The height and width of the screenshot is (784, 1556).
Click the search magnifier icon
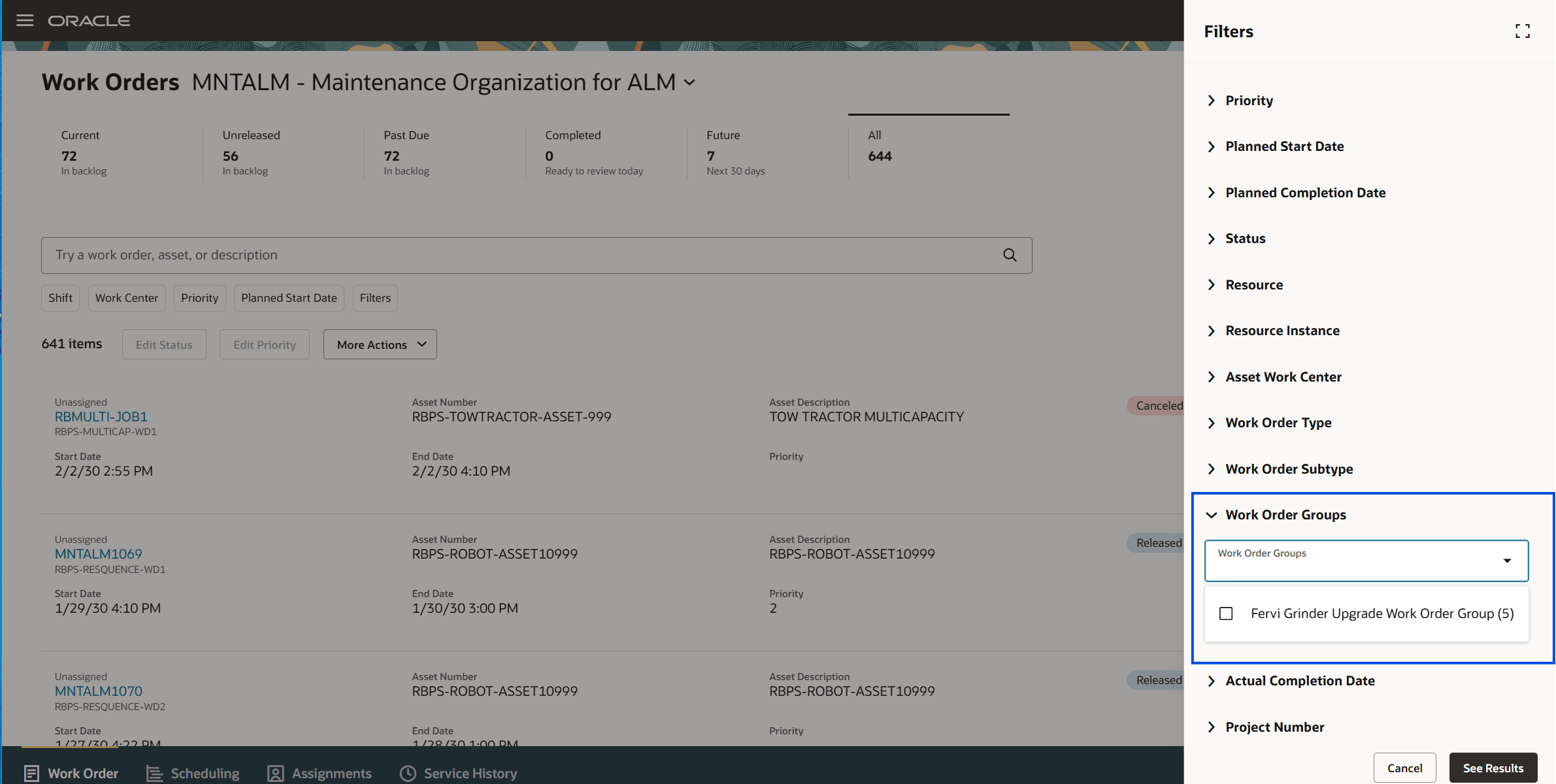pyautogui.click(x=1010, y=255)
